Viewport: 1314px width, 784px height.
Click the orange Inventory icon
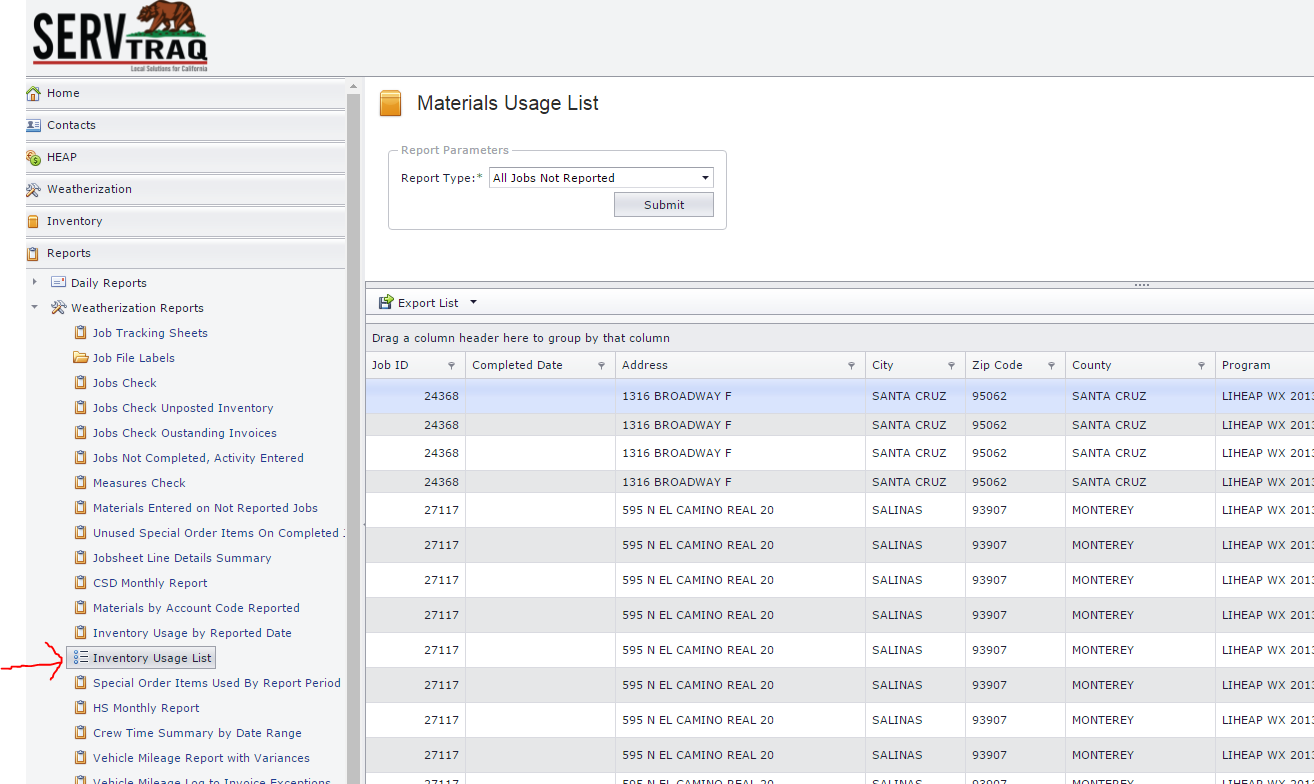34,220
